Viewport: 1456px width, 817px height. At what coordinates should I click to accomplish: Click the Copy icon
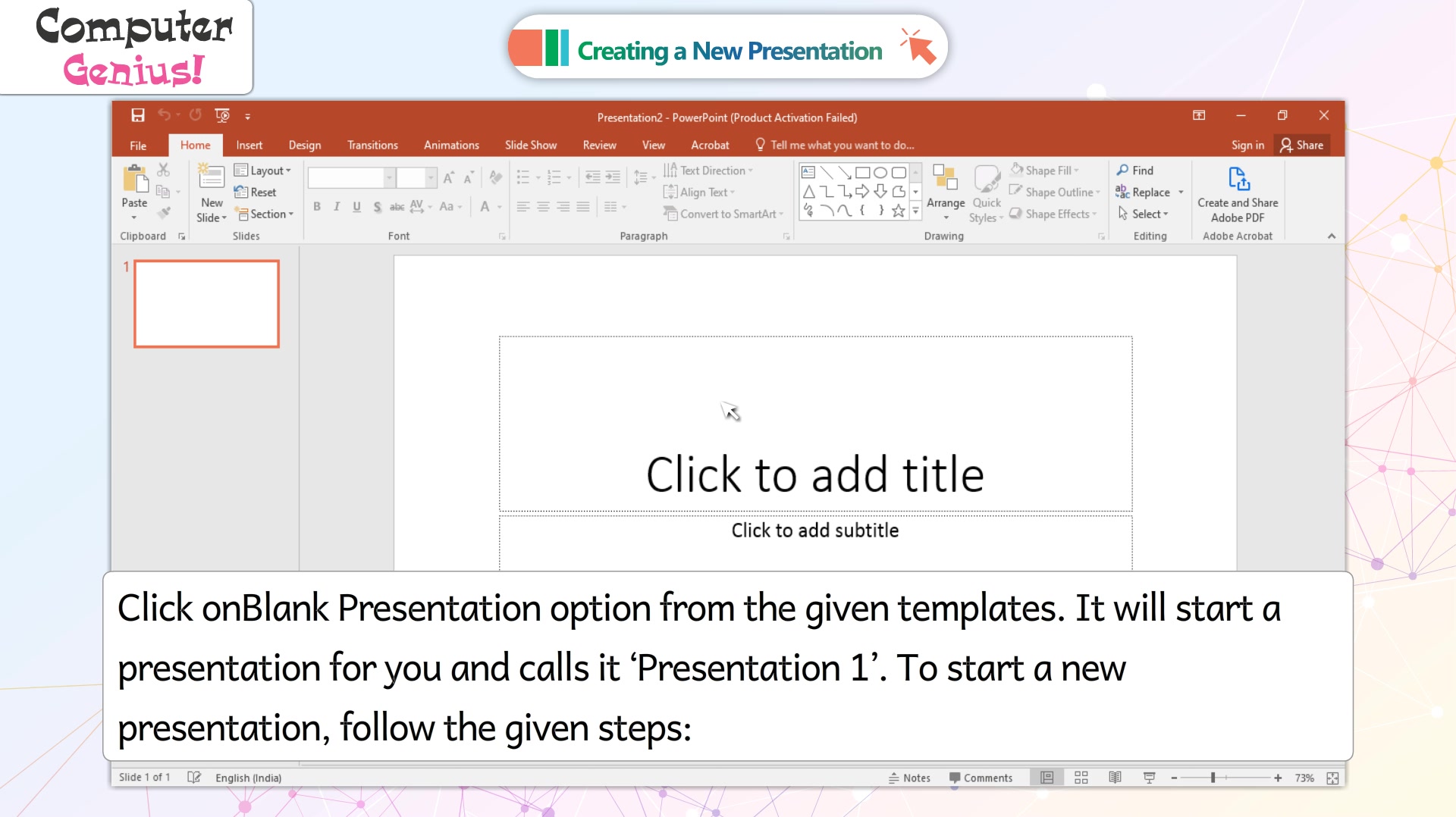pos(162,192)
